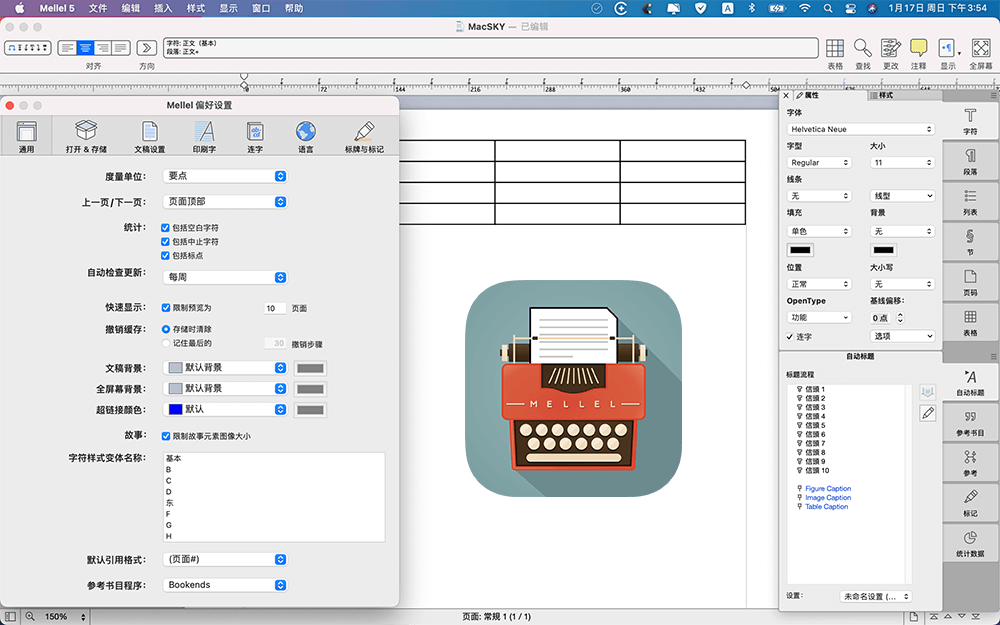Open the 标牌与标记 preferences pane
1000x625 pixels.
click(x=364, y=136)
